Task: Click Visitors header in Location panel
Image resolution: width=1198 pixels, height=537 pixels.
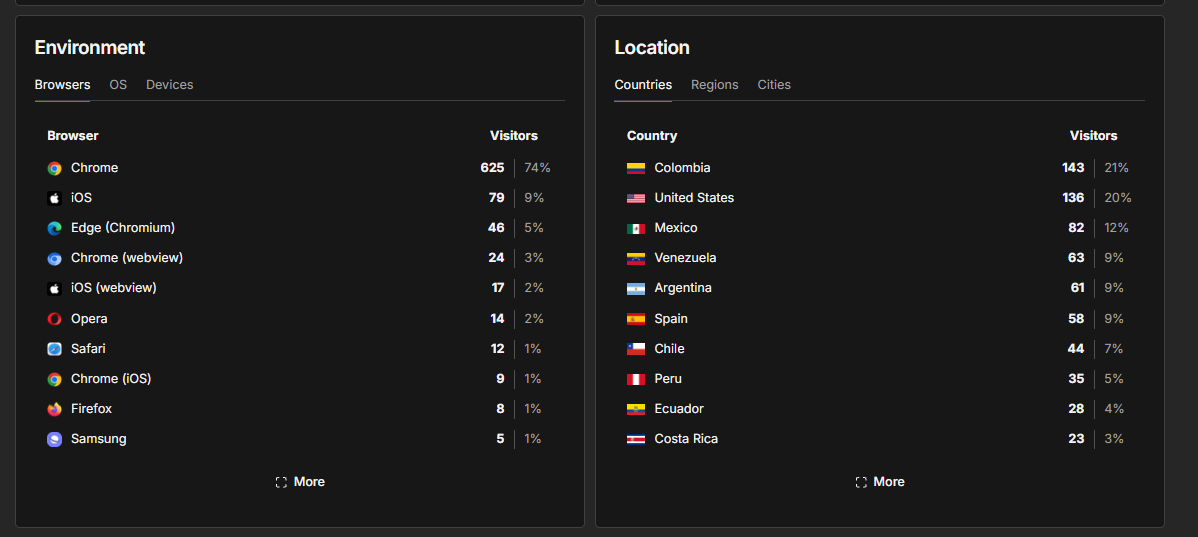Action: (1093, 136)
